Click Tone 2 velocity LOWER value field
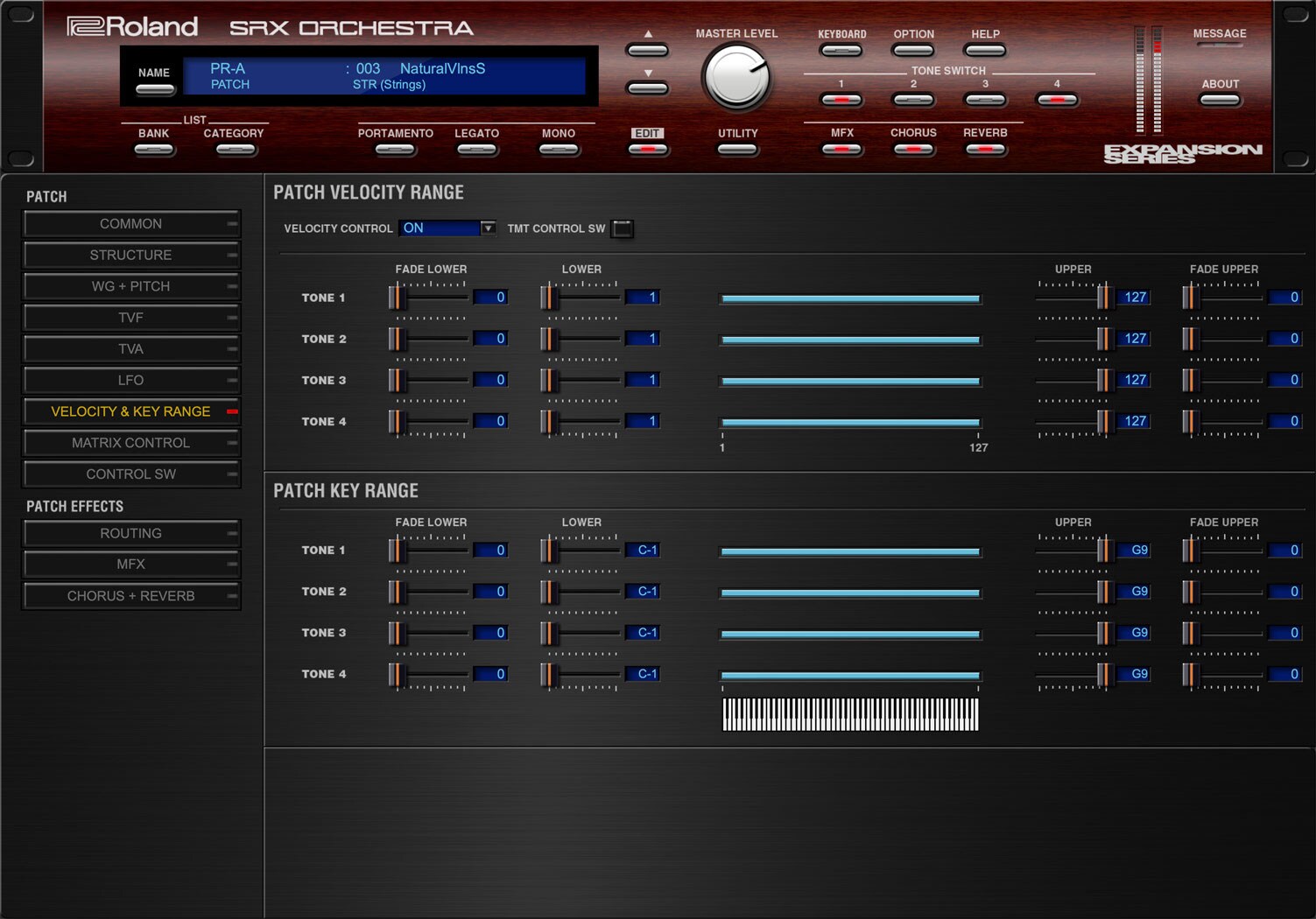Viewport: 1316px width, 919px height. coord(643,339)
